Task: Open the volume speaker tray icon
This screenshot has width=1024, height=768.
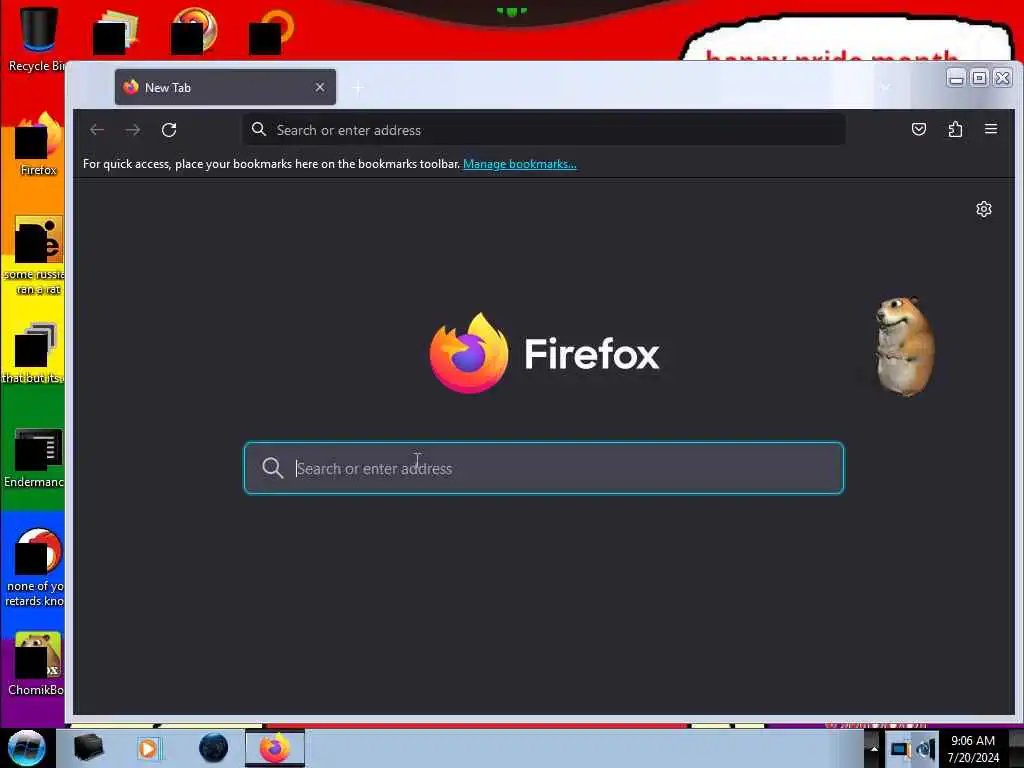Action: click(x=925, y=749)
